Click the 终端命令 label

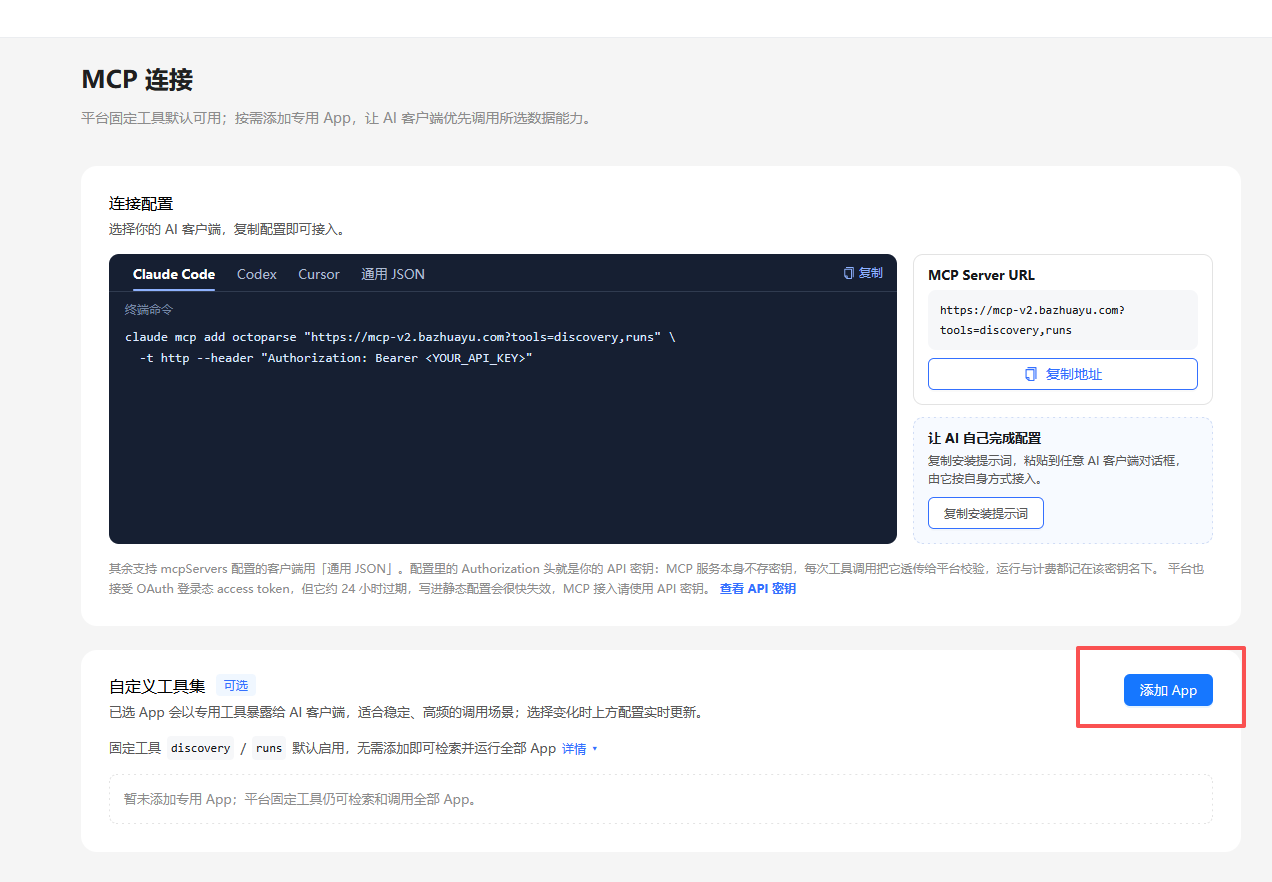149,310
